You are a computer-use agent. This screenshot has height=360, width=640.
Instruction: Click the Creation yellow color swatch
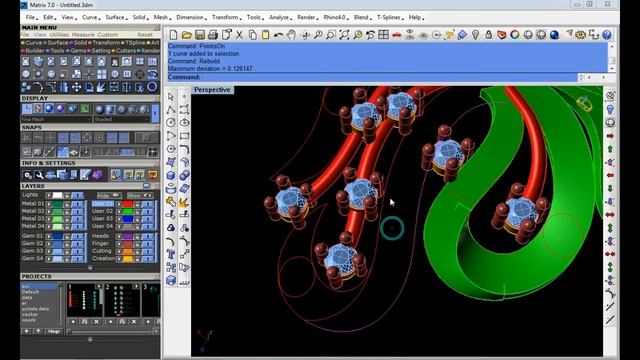click(x=128, y=259)
